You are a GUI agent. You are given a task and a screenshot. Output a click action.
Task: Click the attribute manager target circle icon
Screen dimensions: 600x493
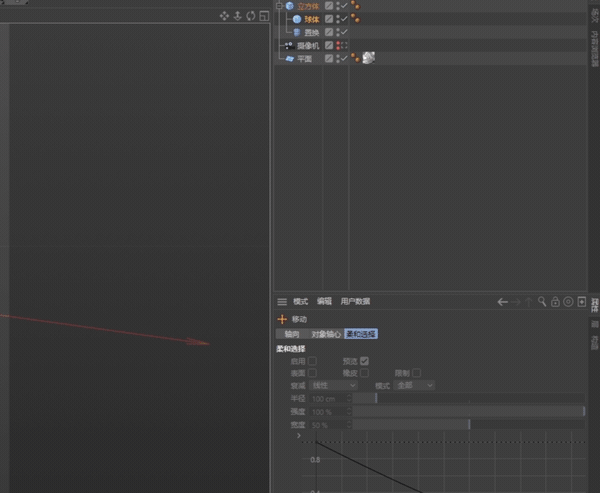coord(568,302)
